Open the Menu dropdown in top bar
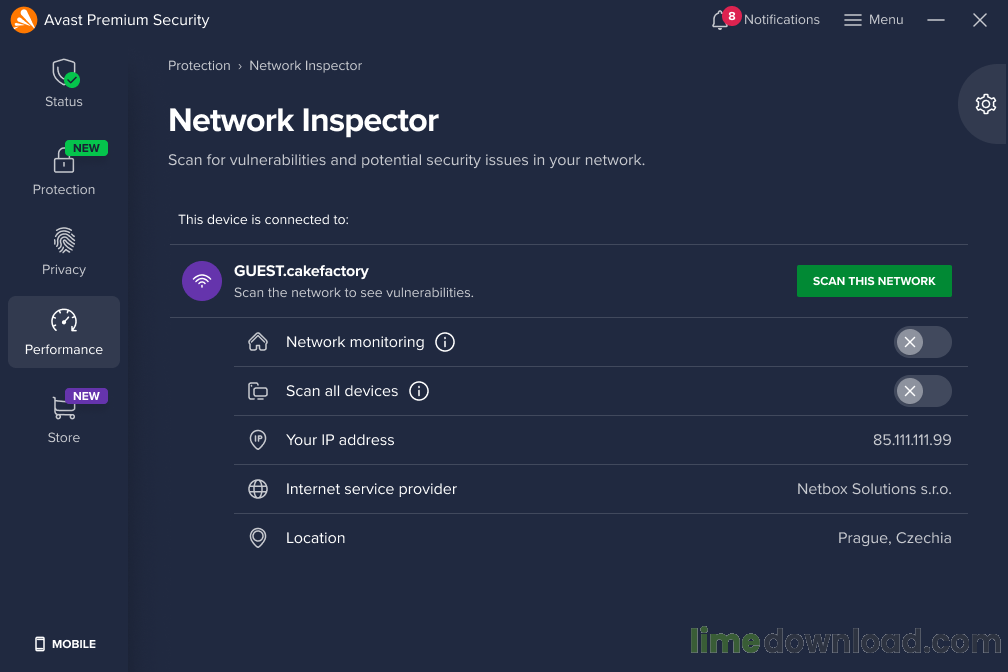Viewport: 1008px width, 672px height. [873, 19]
